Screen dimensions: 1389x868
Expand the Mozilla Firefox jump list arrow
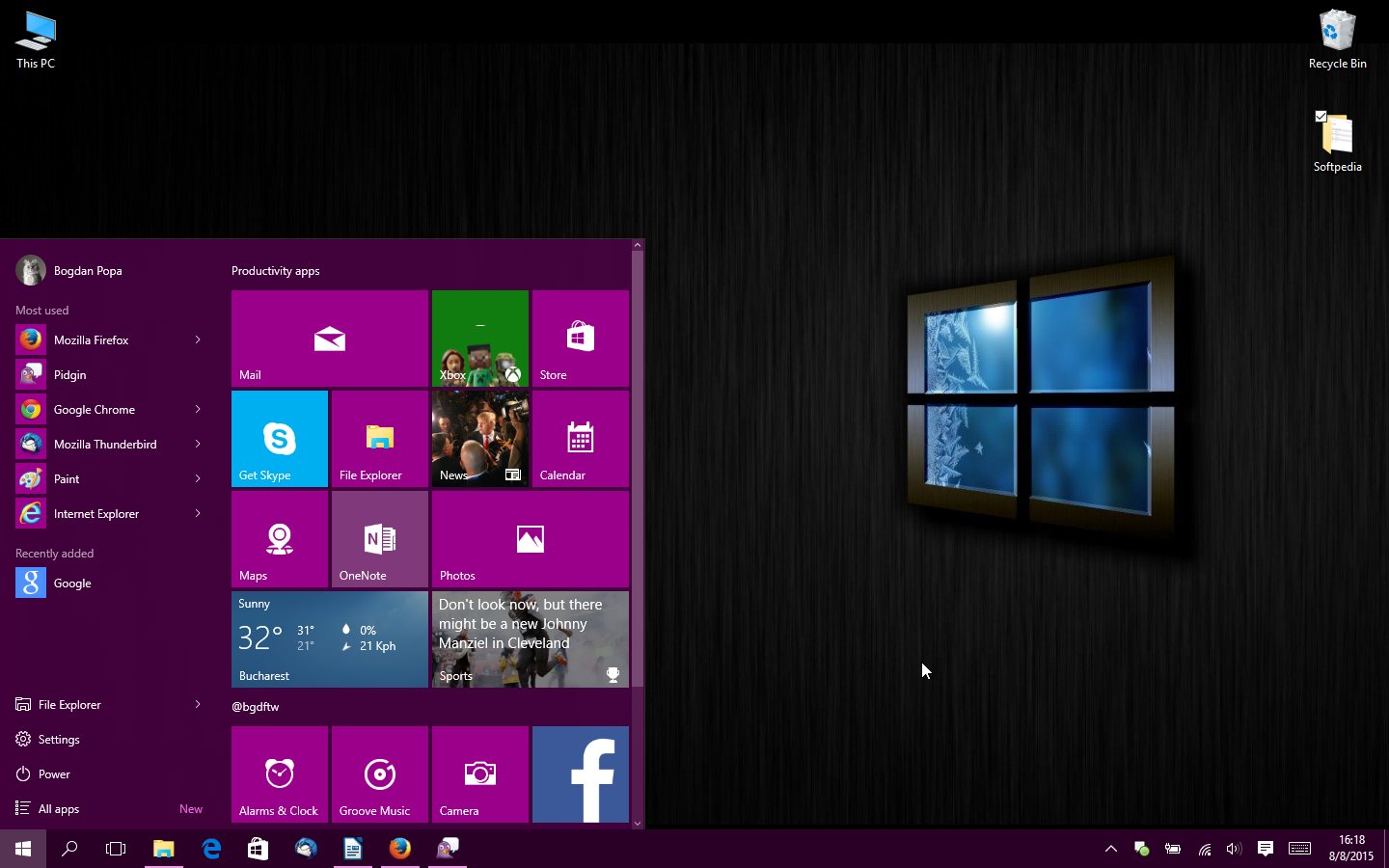[x=198, y=339]
